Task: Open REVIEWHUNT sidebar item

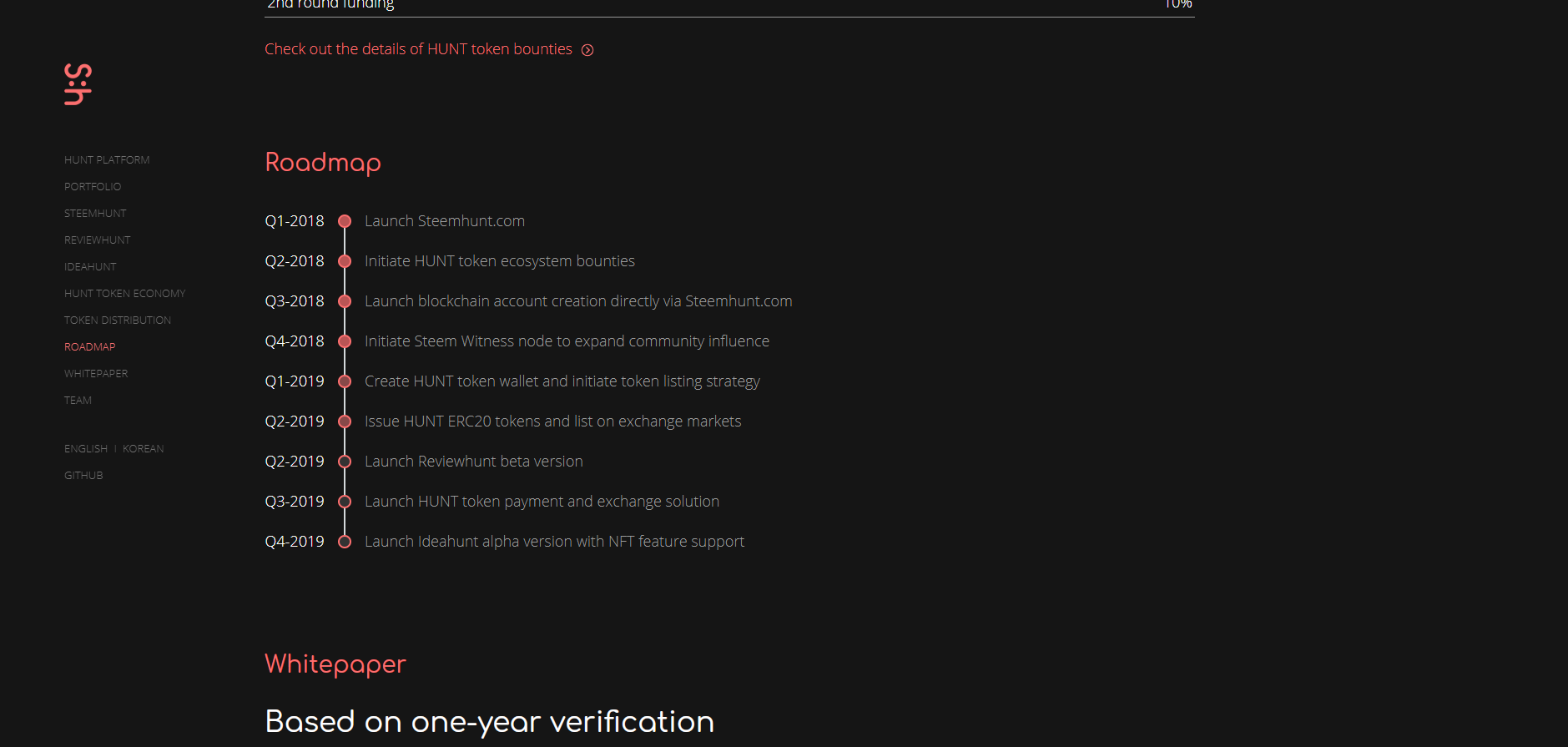Action: pos(98,240)
